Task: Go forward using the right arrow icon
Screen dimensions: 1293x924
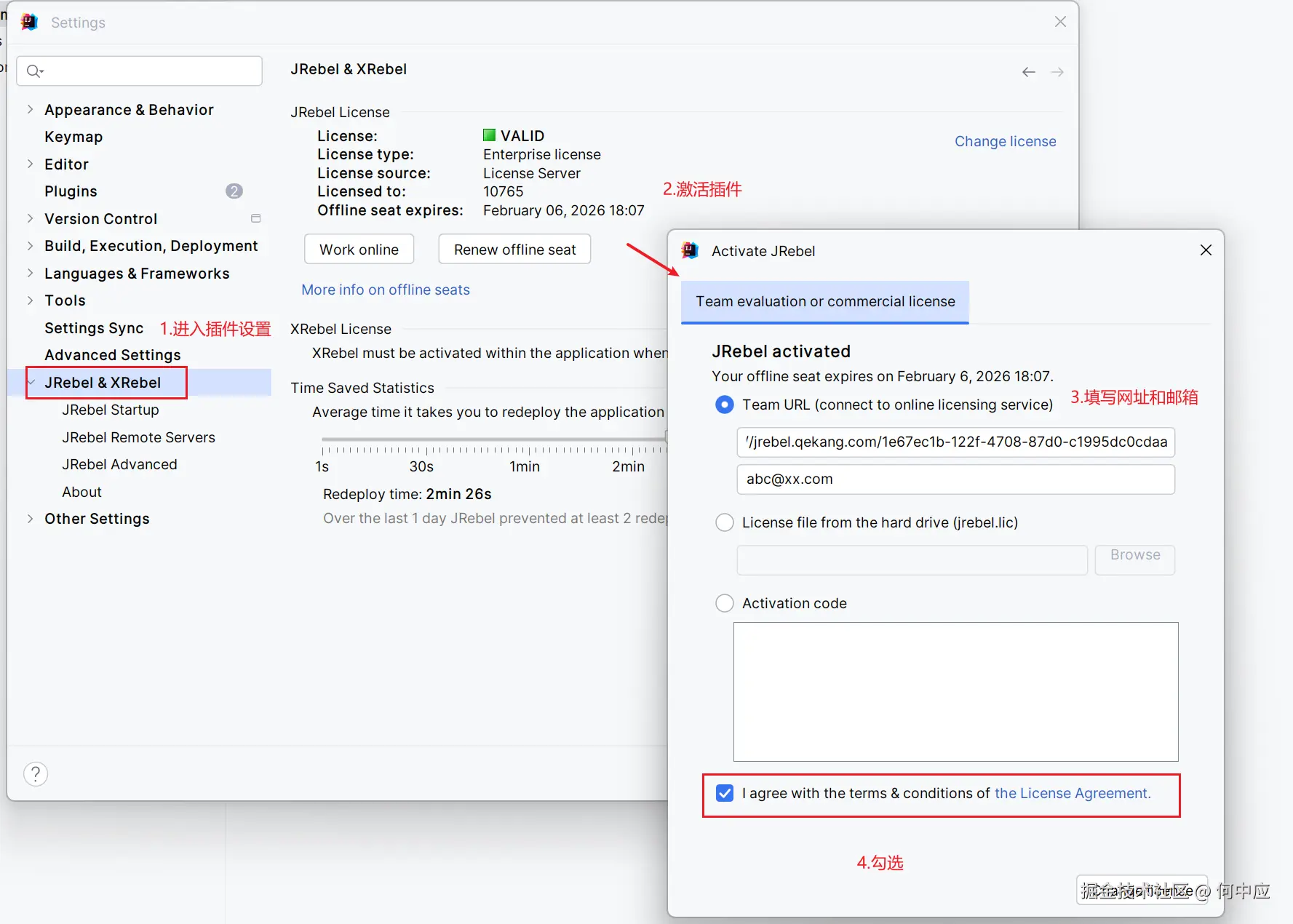Action: click(x=1057, y=72)
